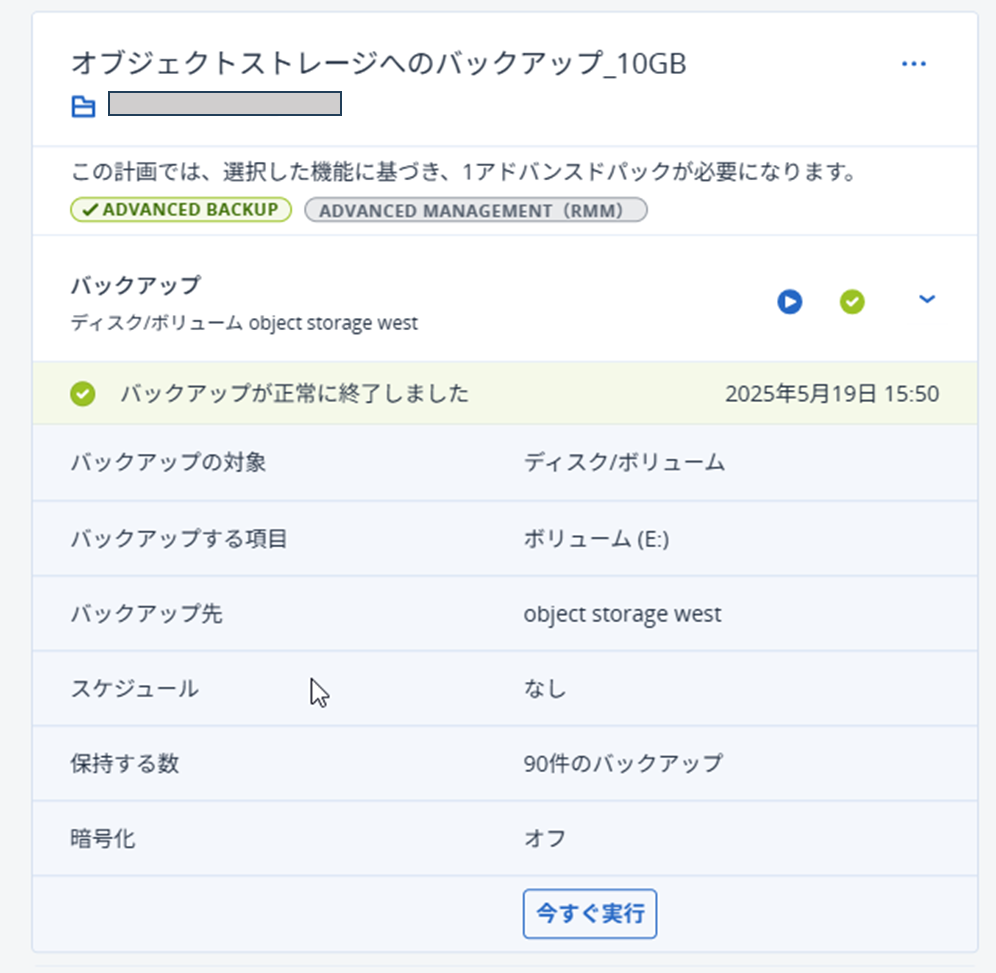Click the plan title オブジェクトストレージへのバックアップ_10GB
The height and width of the screenshot is (973, 996).
378,64
